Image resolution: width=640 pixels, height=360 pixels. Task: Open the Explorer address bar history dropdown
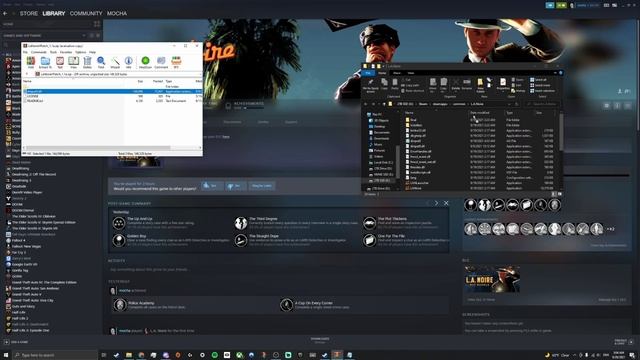click(x=510, y=104)
